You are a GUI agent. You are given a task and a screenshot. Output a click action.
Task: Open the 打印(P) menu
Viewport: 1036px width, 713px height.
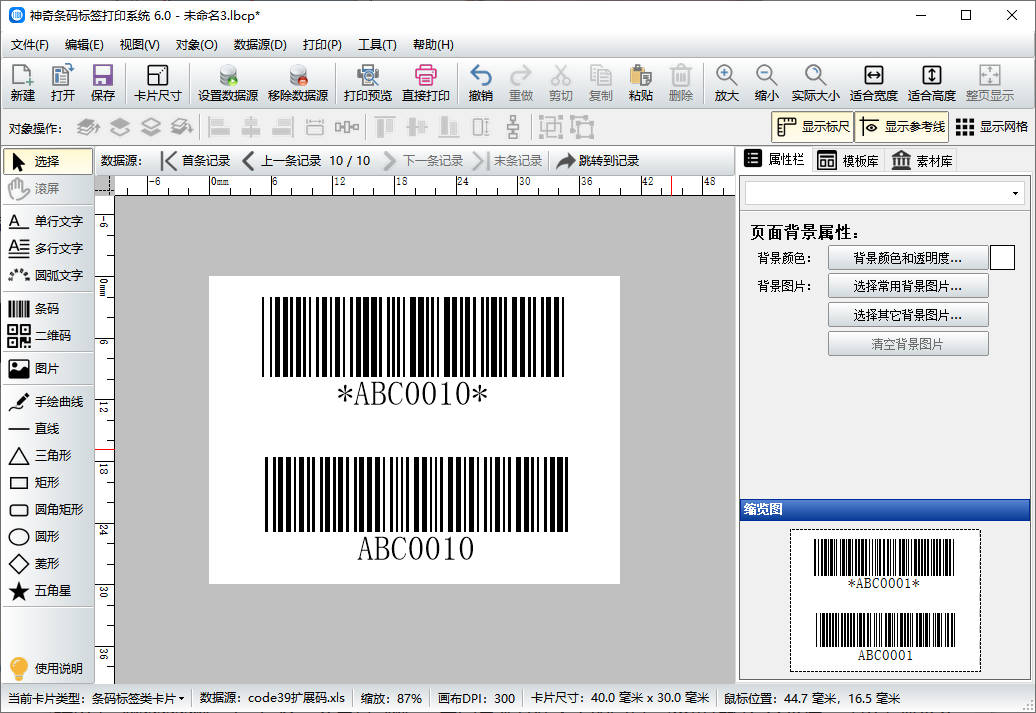[322, 45]
